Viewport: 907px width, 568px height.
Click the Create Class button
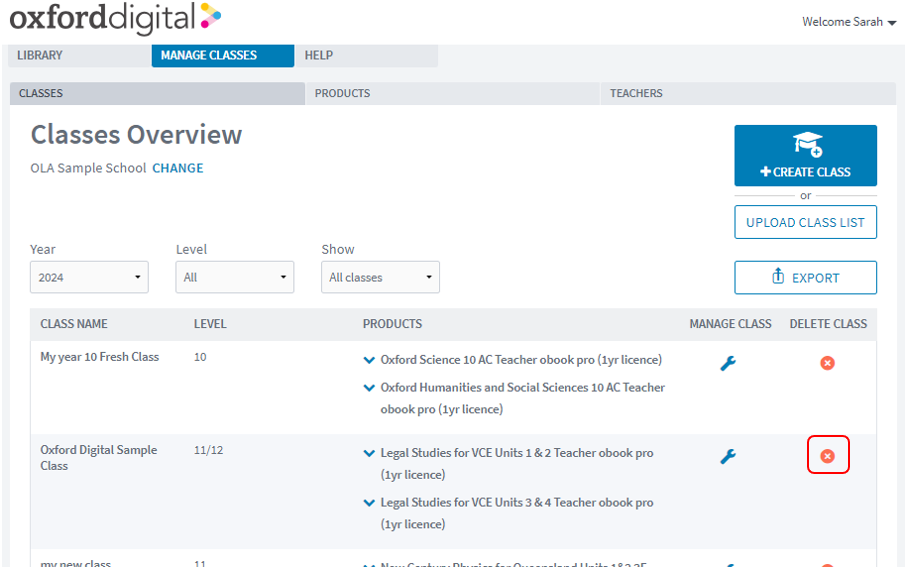point(806,156)
